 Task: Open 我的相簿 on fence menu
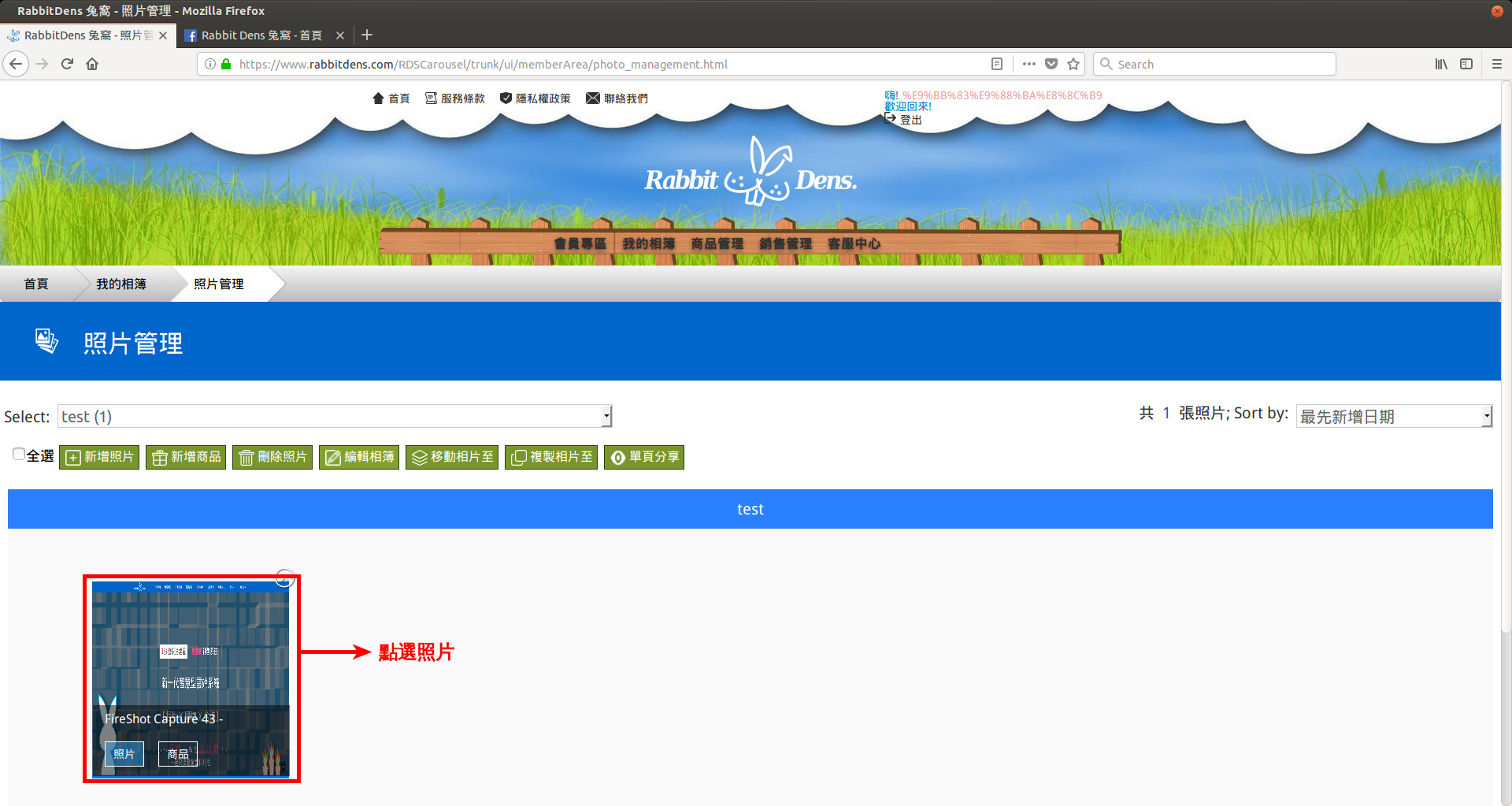click(649, 243)
